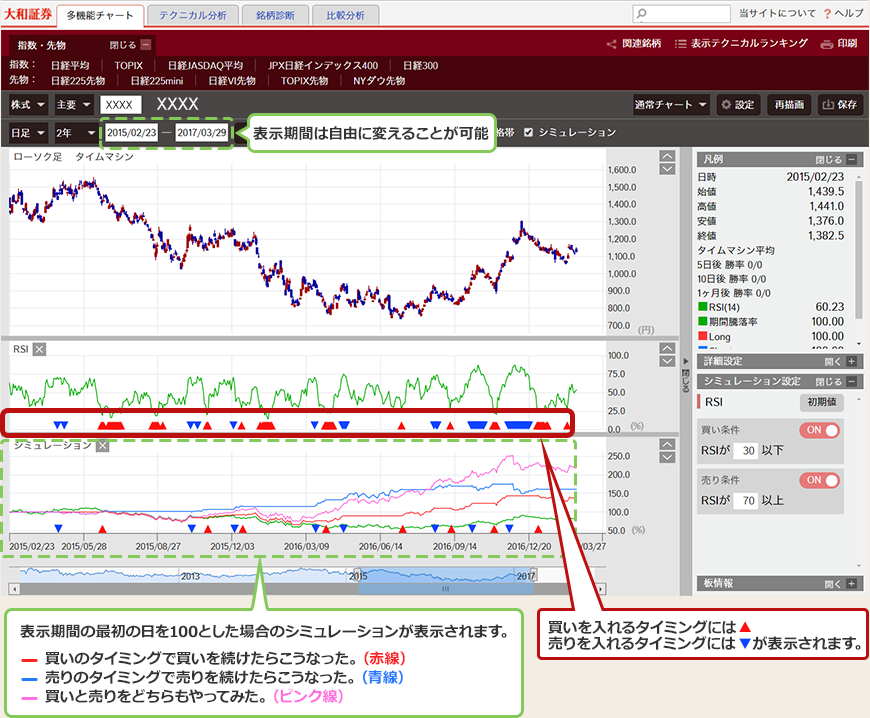870x718 pixels.
Task: Open the 関連銘柄 share icon link
Action: 612,44
